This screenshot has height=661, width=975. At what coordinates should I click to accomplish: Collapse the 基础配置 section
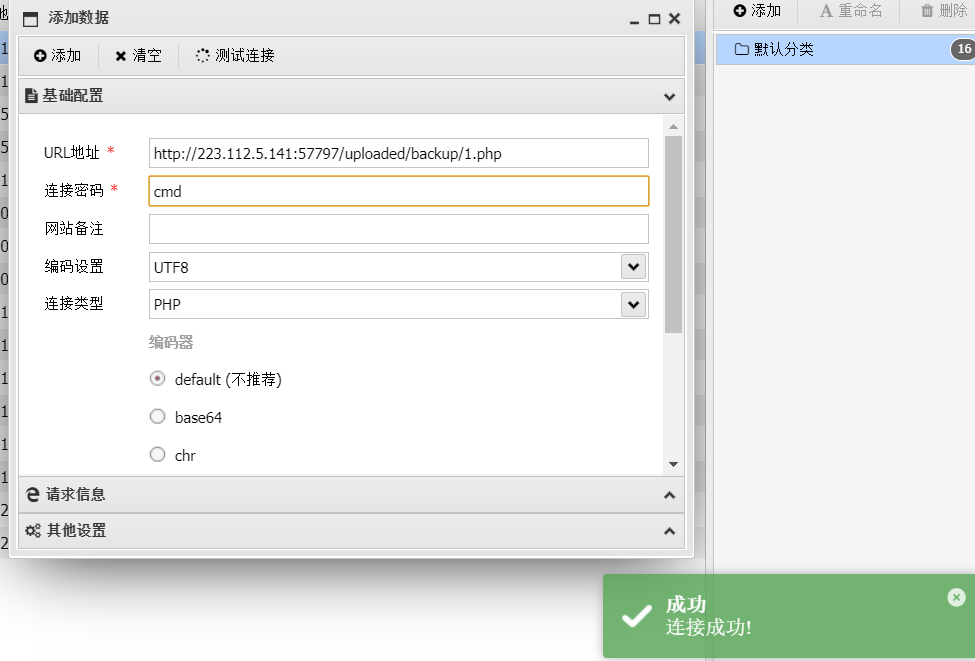[669, 97]
